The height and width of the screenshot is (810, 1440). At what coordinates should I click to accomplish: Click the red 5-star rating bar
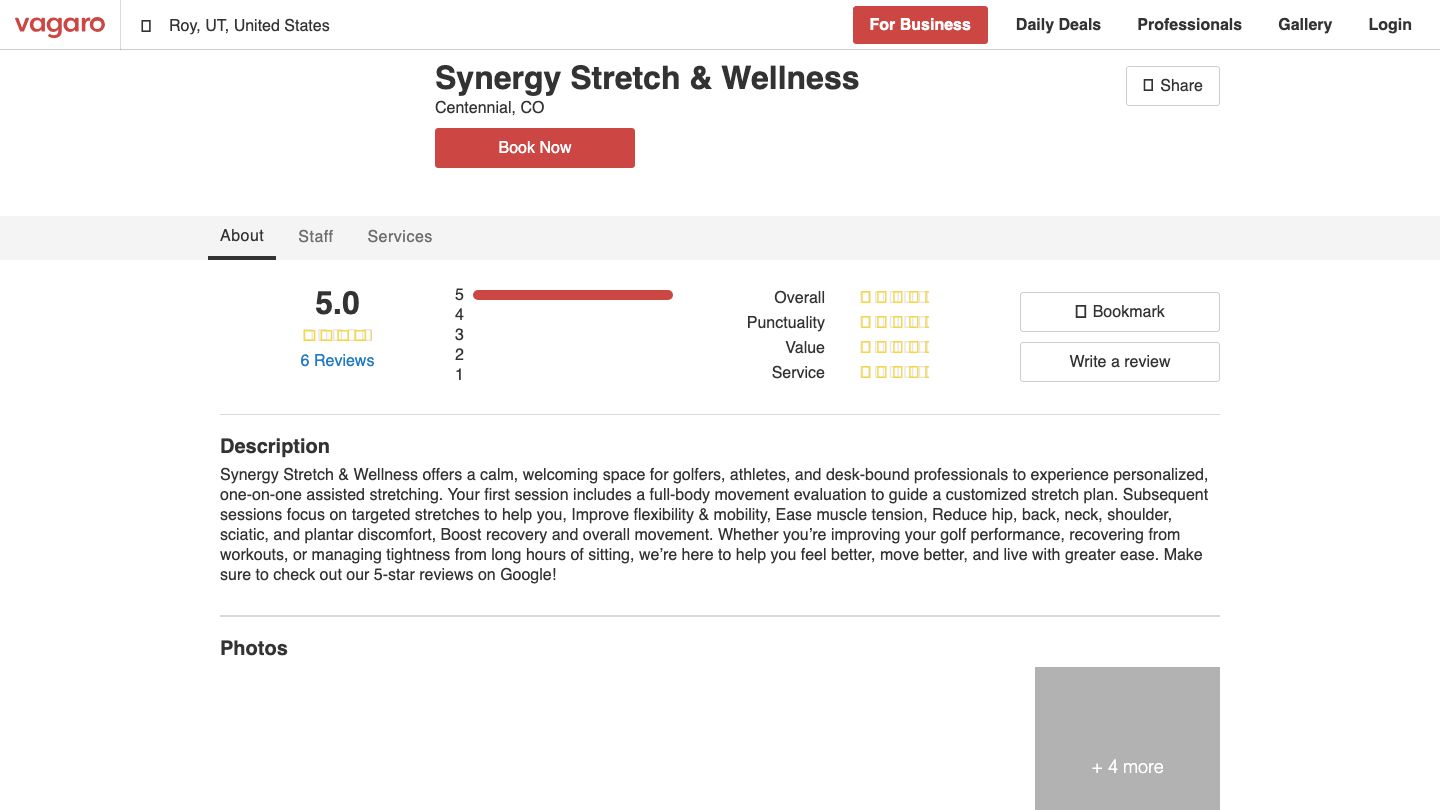pos(573,294)
